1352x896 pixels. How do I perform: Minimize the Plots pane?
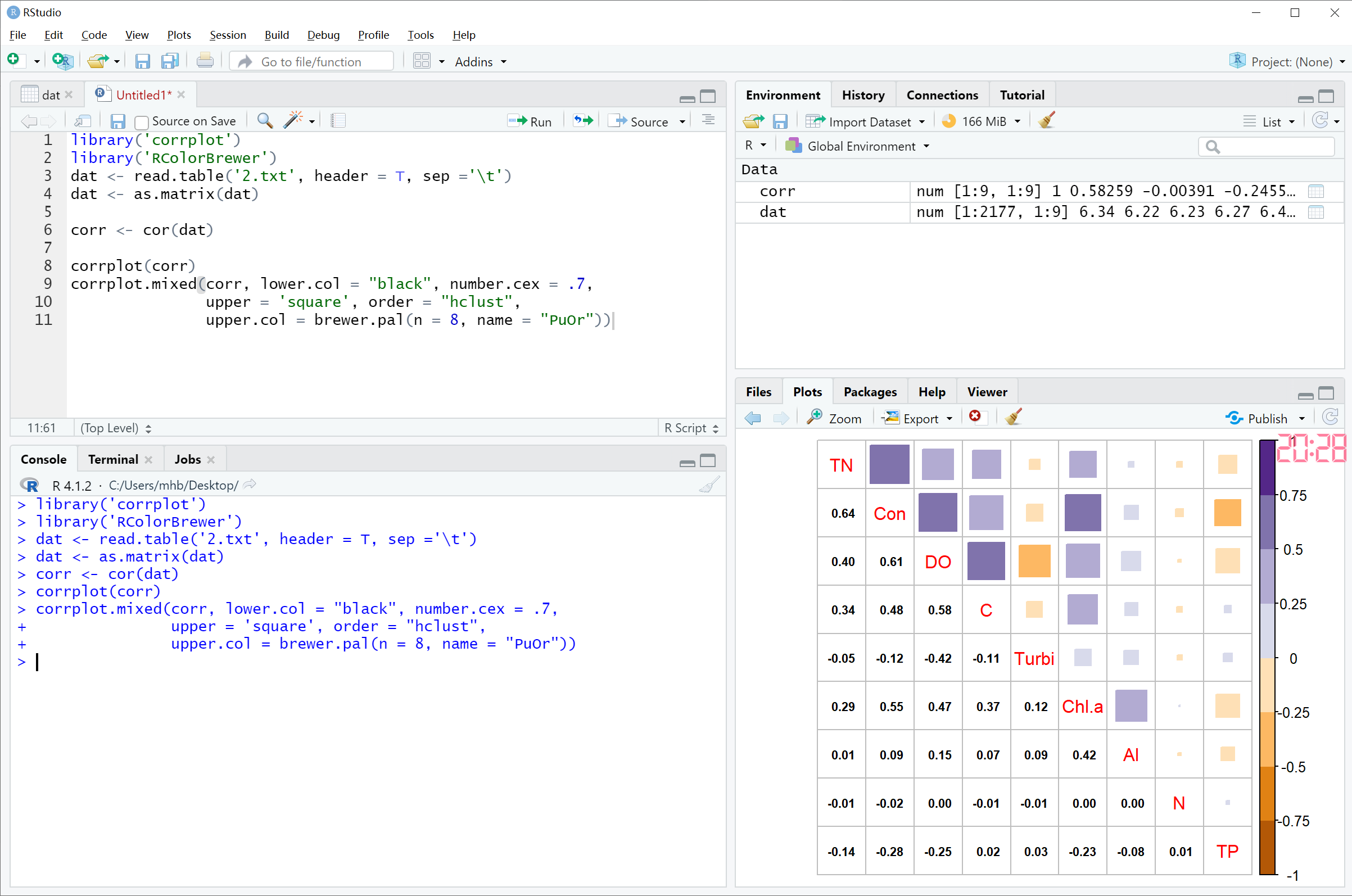pyautogui.click(x=1305, y=394)
